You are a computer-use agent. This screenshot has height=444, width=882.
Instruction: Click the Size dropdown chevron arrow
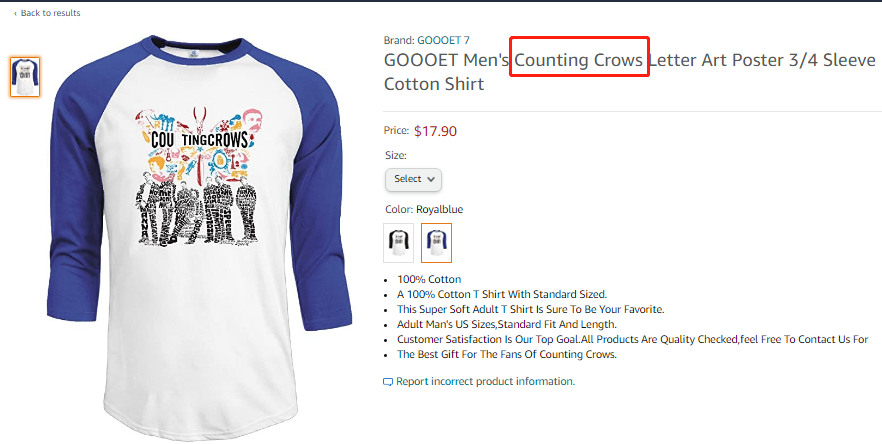point(432,179)
